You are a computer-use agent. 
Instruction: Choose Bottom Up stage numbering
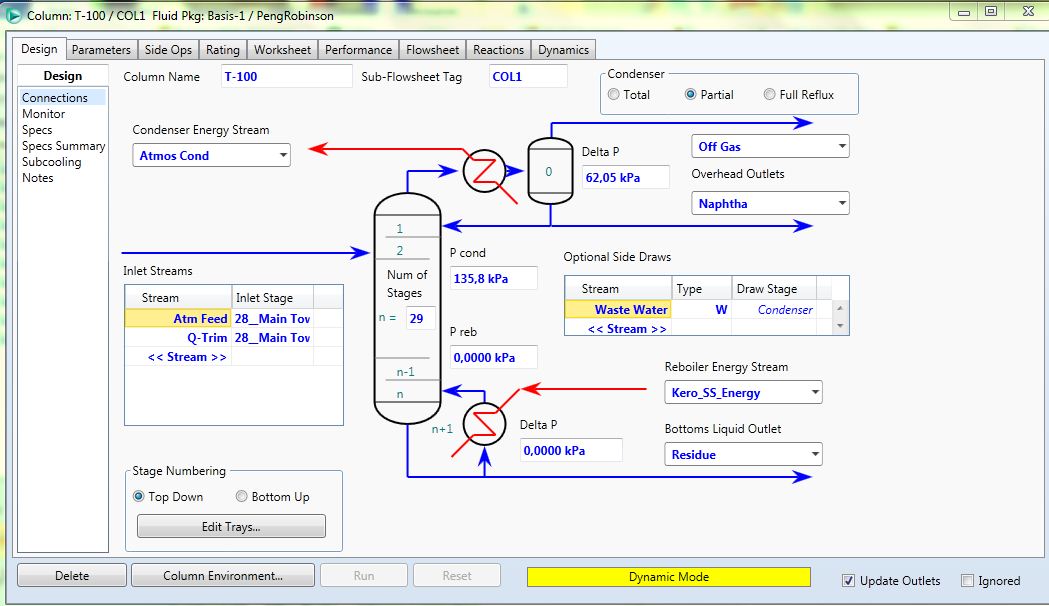242,497
